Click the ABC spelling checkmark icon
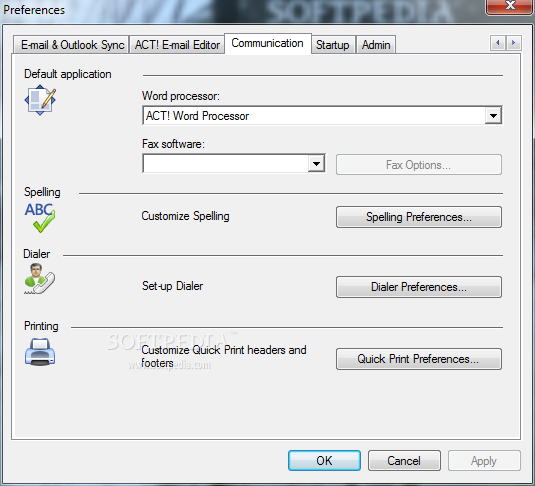Image resolution: width=535 pixels, height=486 pixels. pos(40,218)
